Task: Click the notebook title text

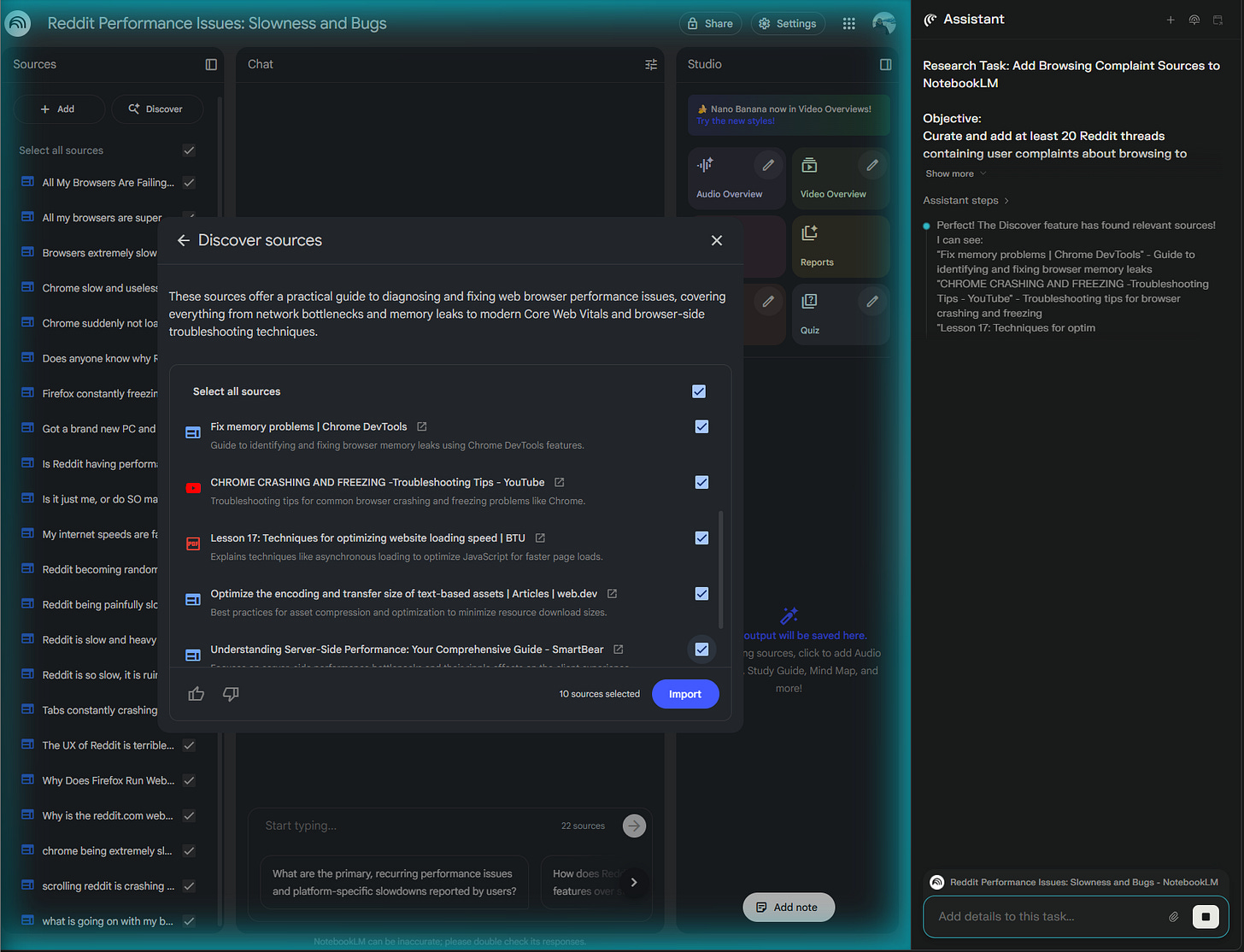Action: point(217,24)
